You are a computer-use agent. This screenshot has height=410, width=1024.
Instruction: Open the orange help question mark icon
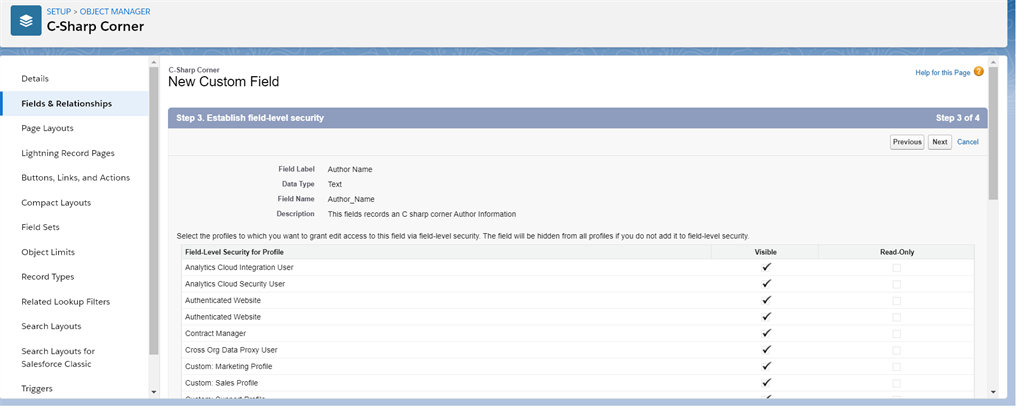(x=978, y=72)
